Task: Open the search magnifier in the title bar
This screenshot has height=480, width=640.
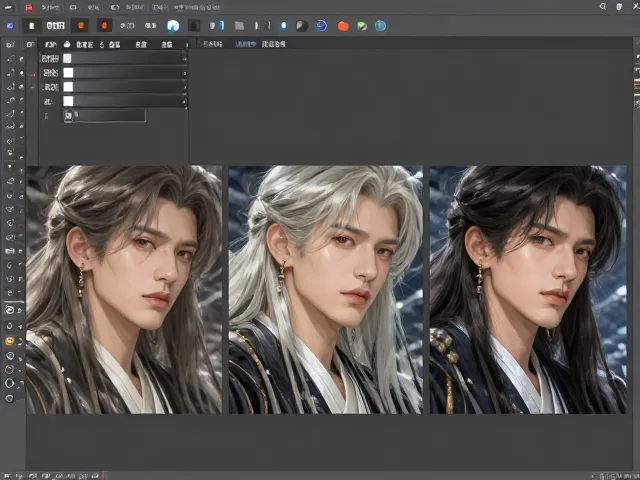Action: tap(602, 7)
